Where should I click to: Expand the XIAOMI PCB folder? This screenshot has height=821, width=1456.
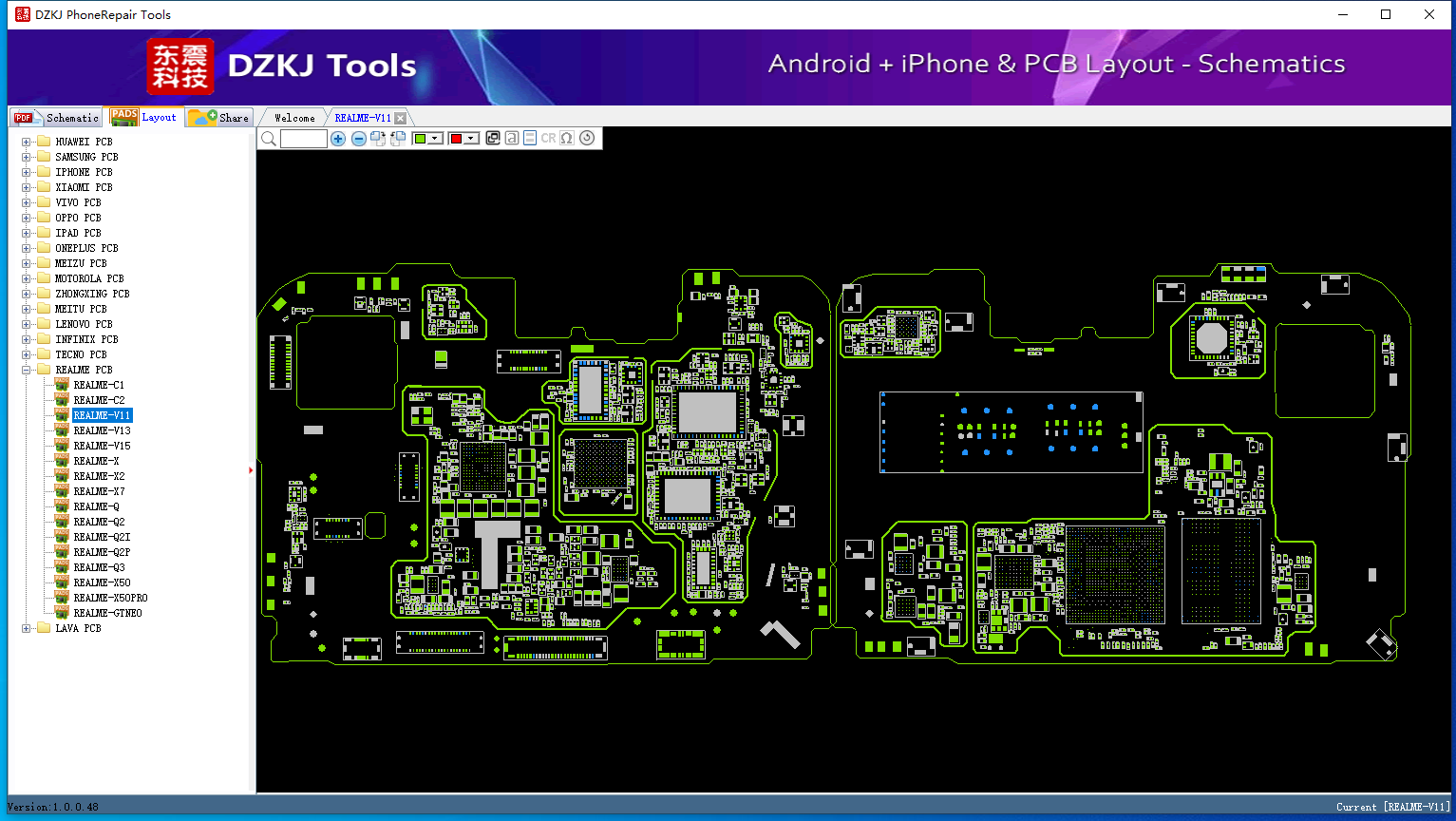click(27, 187)
